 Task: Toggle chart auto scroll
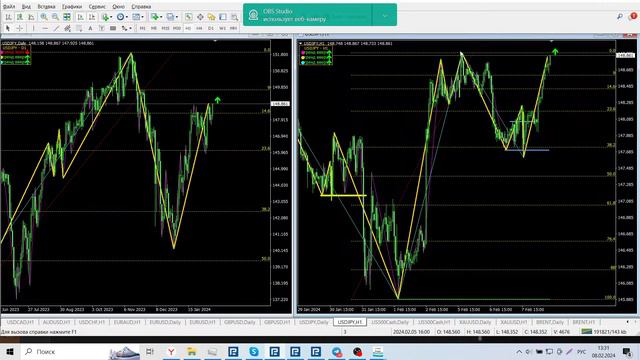click(x=80, y=17)
